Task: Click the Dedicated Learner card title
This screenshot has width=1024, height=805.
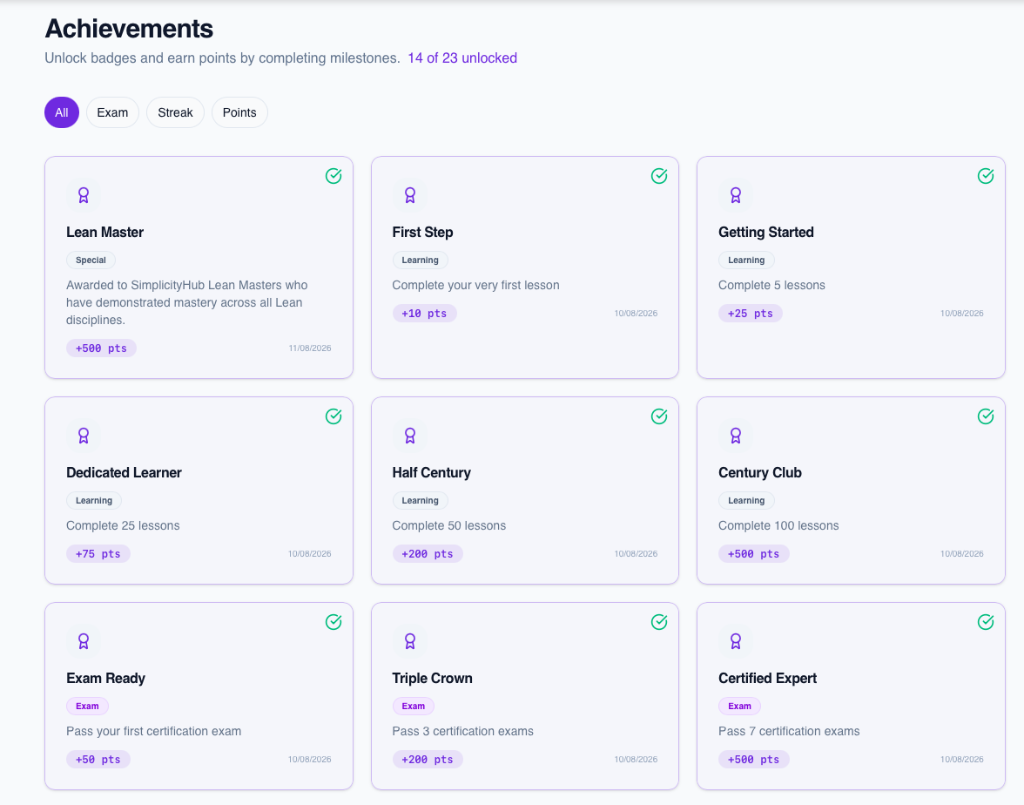Action: click(124, 473)
